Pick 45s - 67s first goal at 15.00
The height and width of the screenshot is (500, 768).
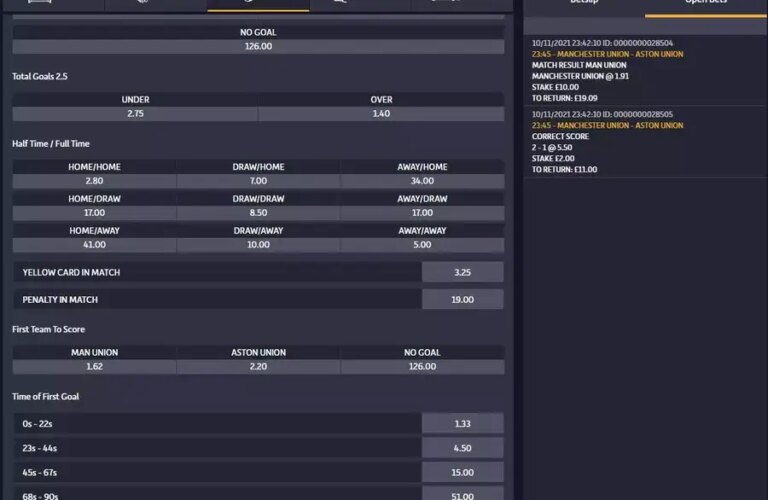[462, 473]
